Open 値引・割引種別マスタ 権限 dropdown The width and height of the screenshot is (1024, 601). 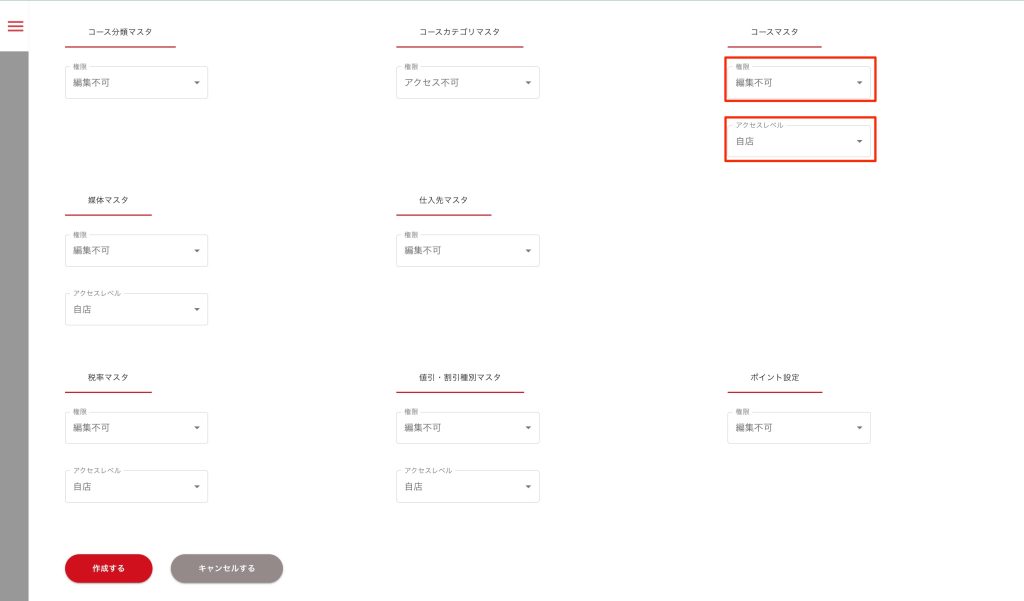click(x=467, y=428)
